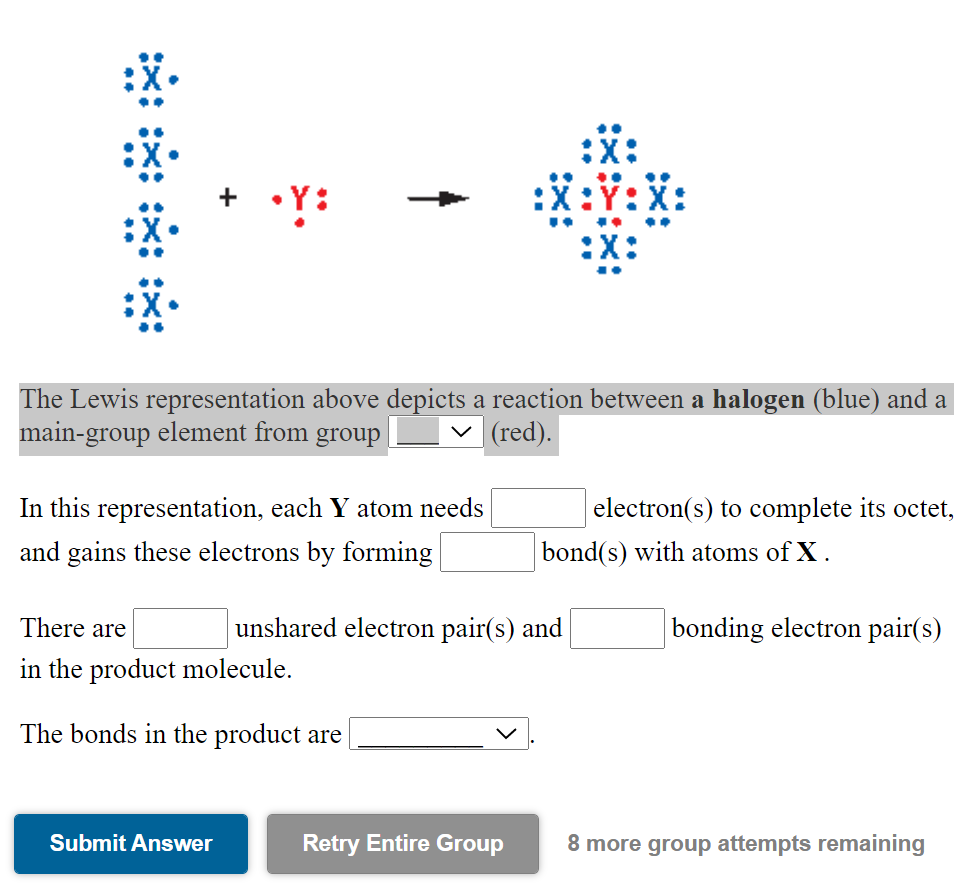Click the third X atom in the column
968x889 pixels.
coord(150,230)
